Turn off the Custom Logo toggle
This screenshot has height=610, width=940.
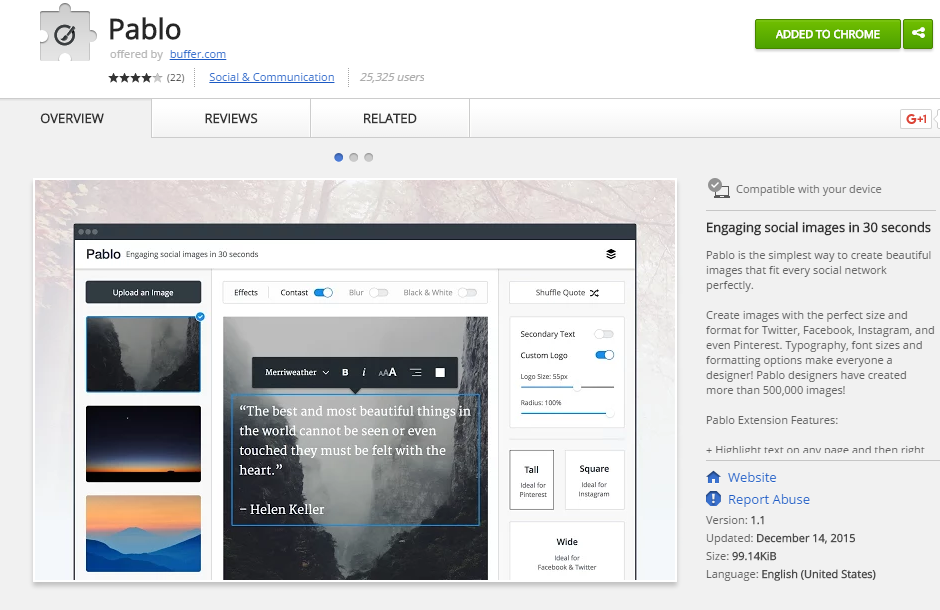point(604,354)
